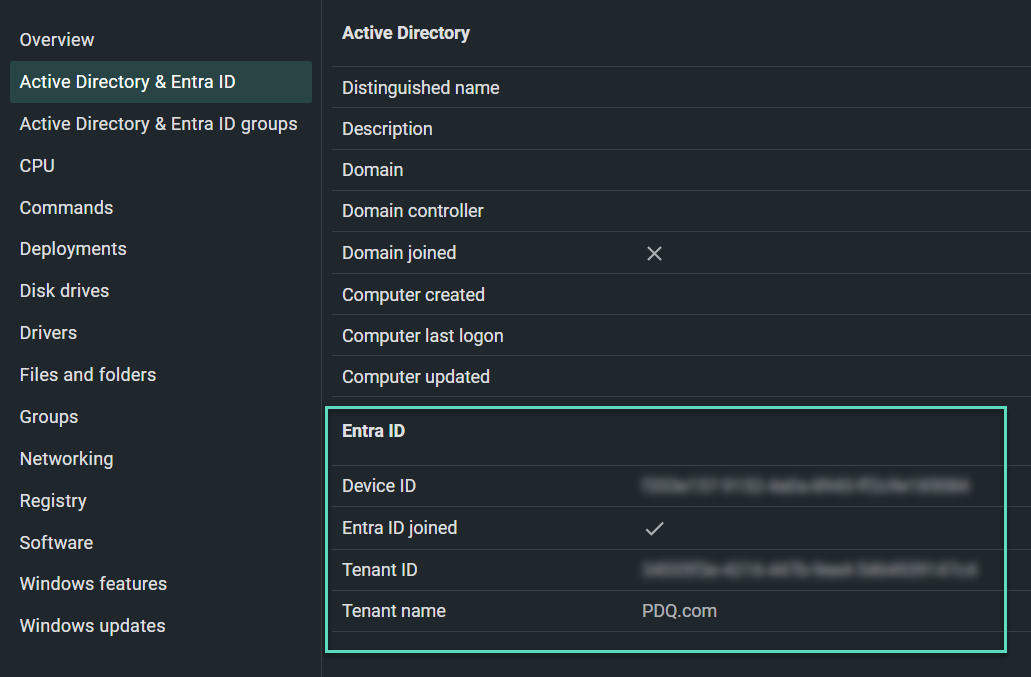View Windows updates section
The width and height of the screenshot is (1031, 677).
pos(93,626)
